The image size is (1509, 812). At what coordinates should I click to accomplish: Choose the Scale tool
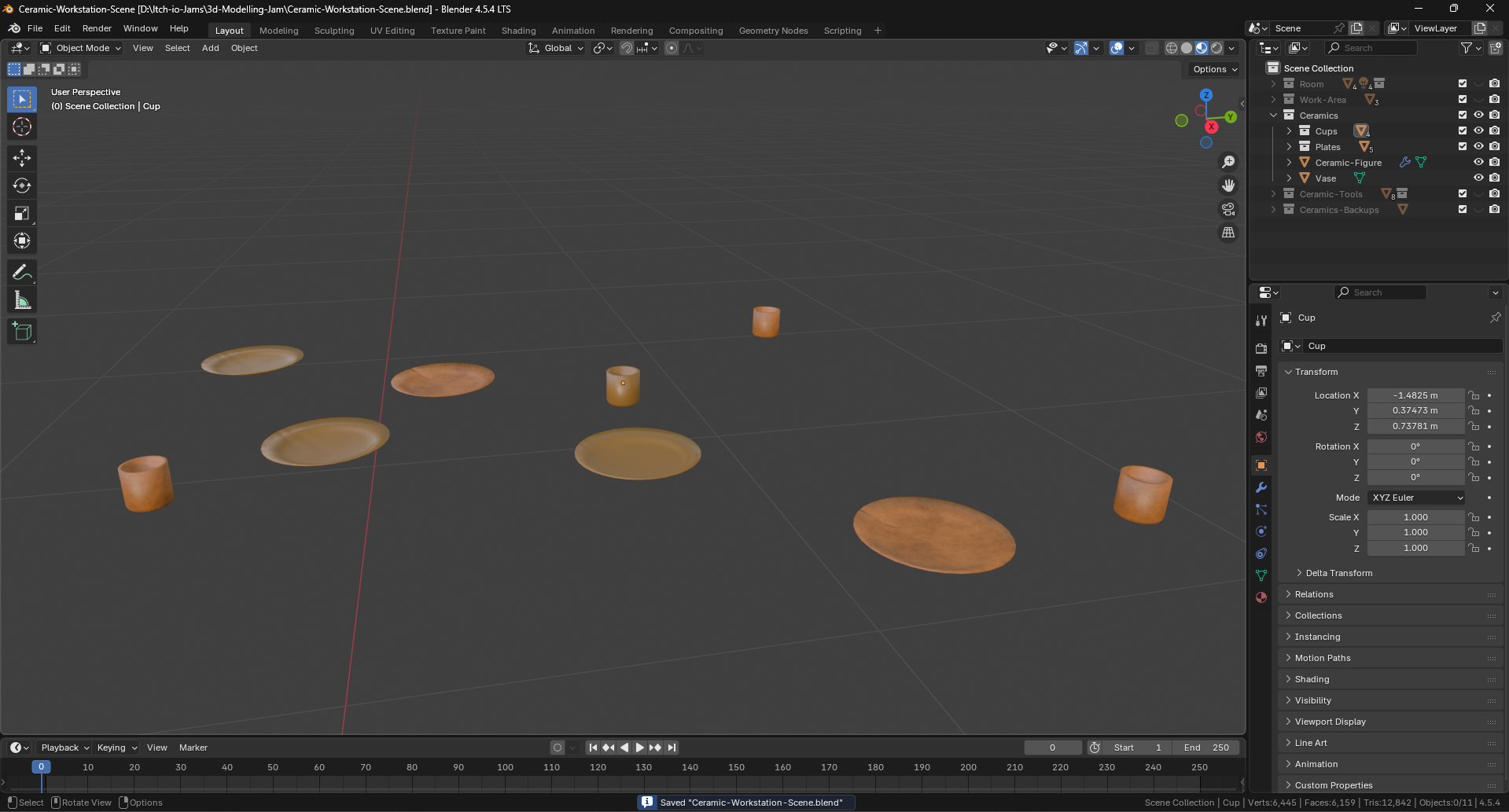22,213
